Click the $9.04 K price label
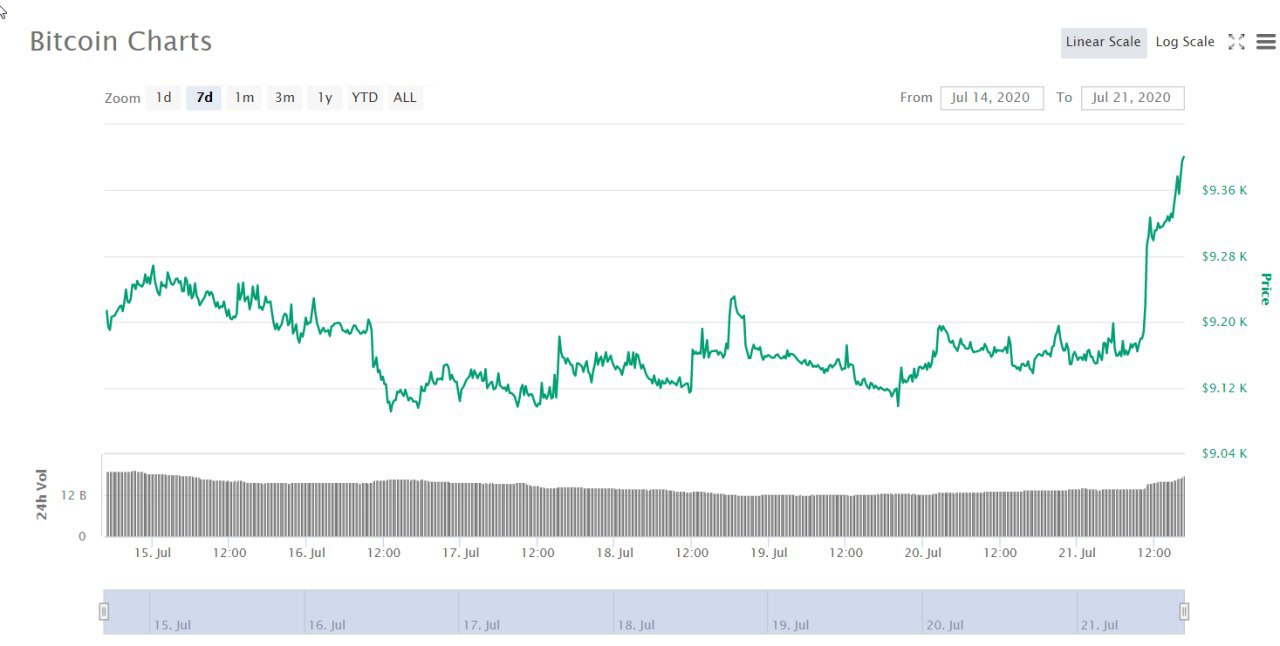1280x646 pixels. pos(1224,454)
